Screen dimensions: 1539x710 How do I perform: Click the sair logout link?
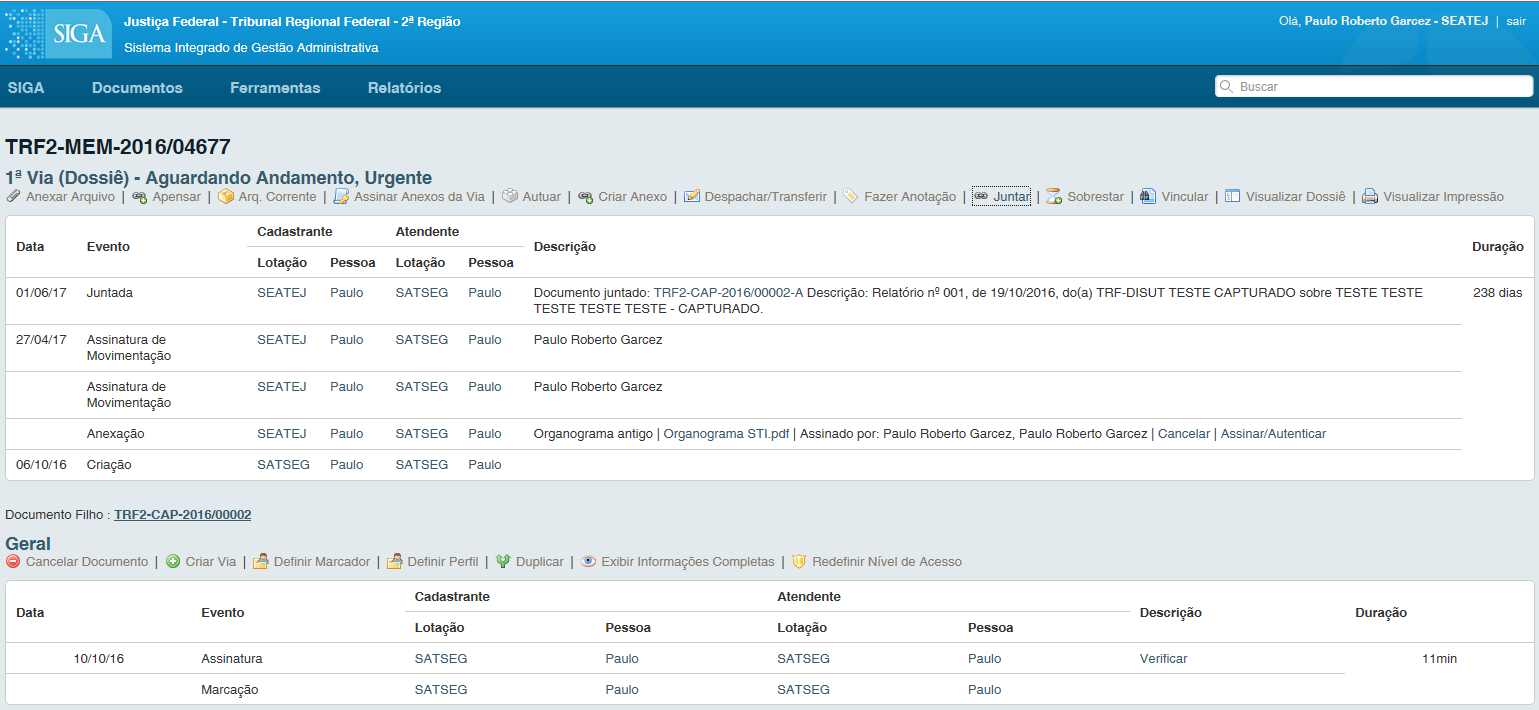coord(1516,21)
